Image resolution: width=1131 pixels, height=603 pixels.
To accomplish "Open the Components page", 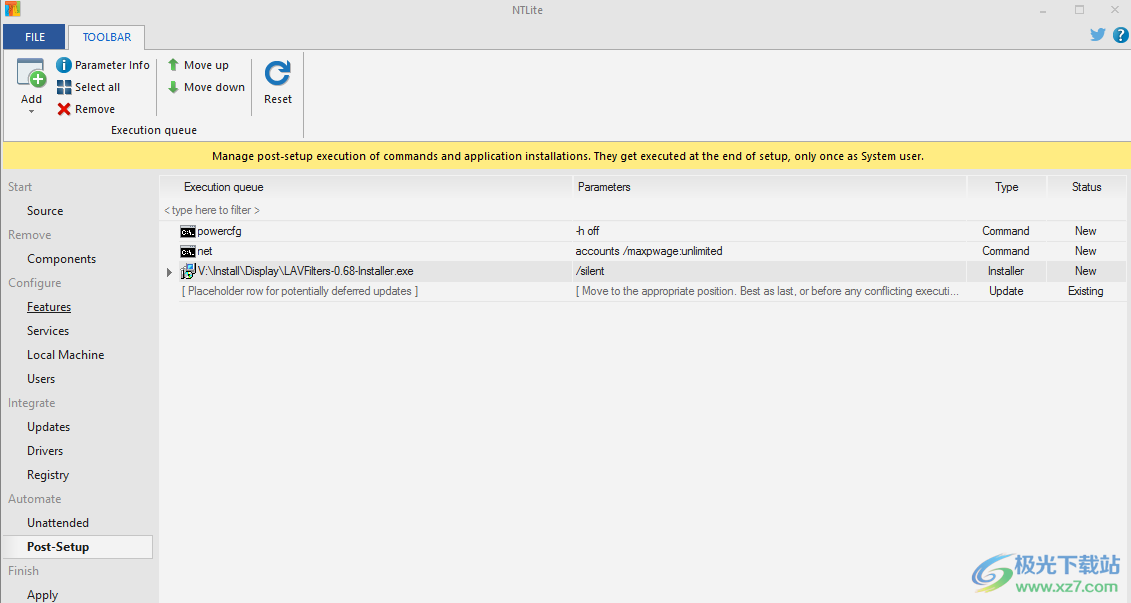I will click(x=61, y=259).
